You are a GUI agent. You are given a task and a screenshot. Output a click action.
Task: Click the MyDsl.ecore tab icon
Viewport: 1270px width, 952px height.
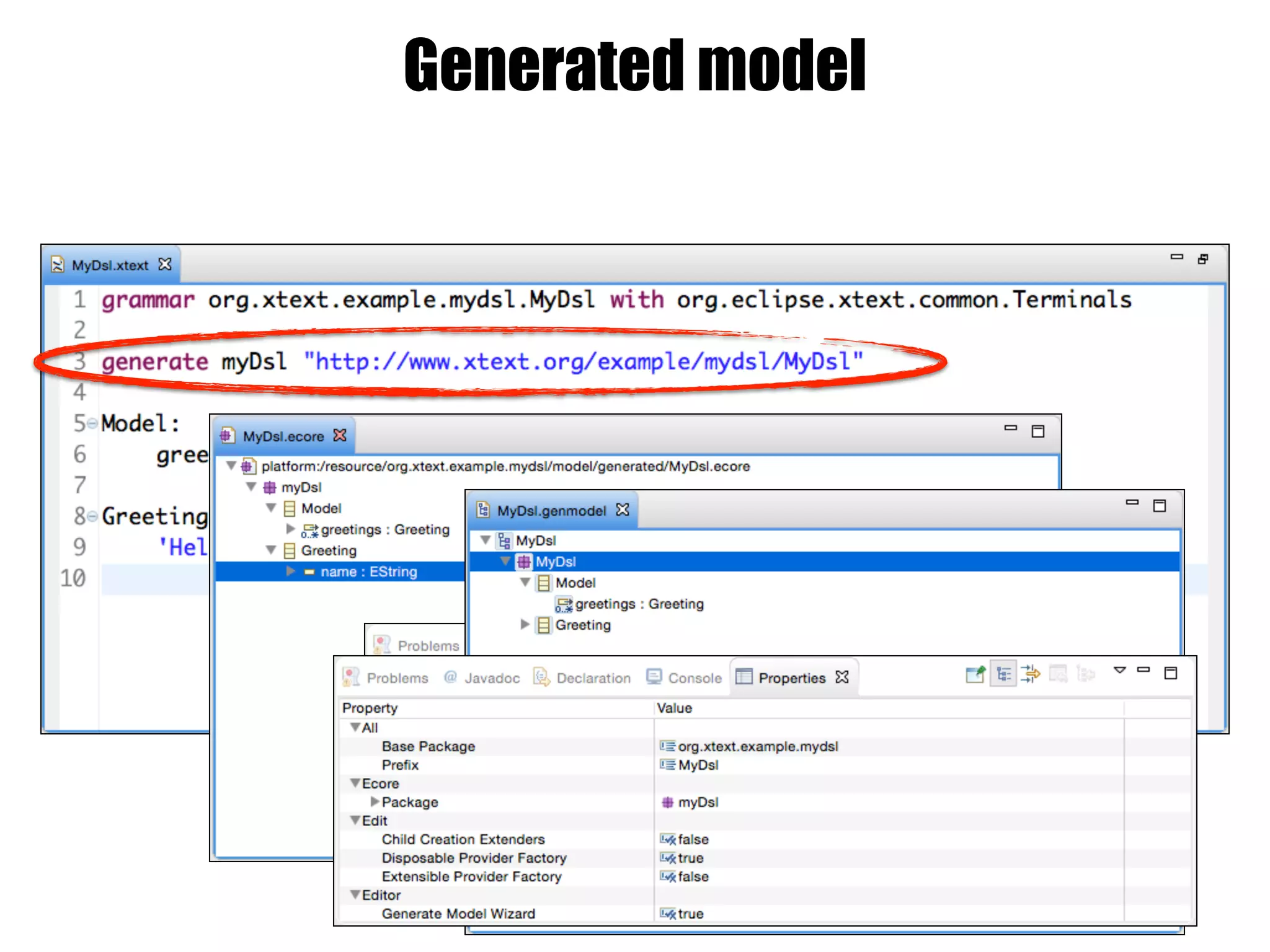click(x=228, y=436)
